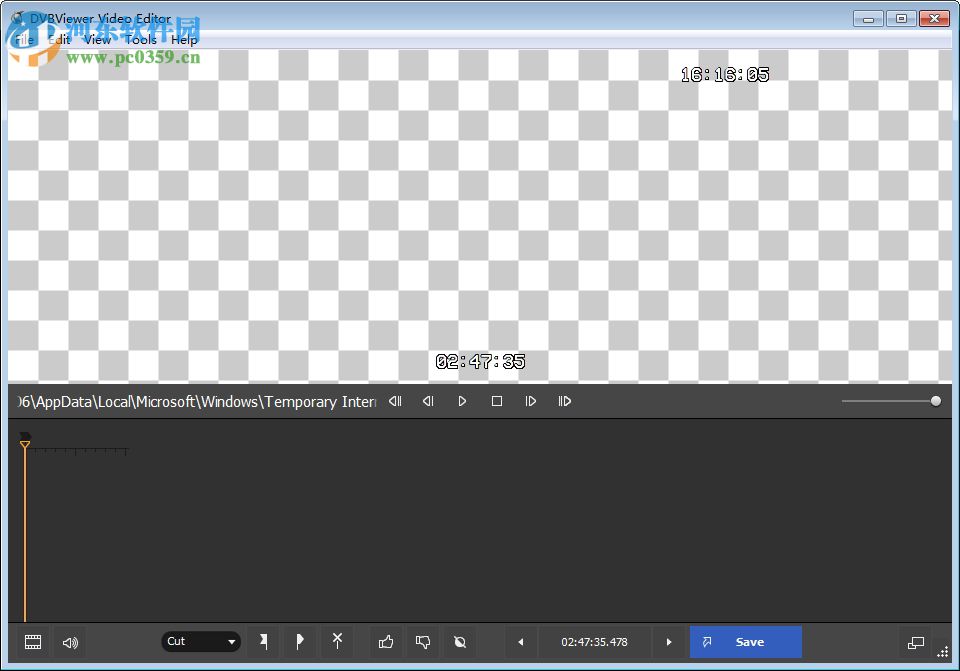Image resolution: width=960 pixels, height=671 pixels.
Task: Set a cut start marker flag
Action: [x=264, y=642]
